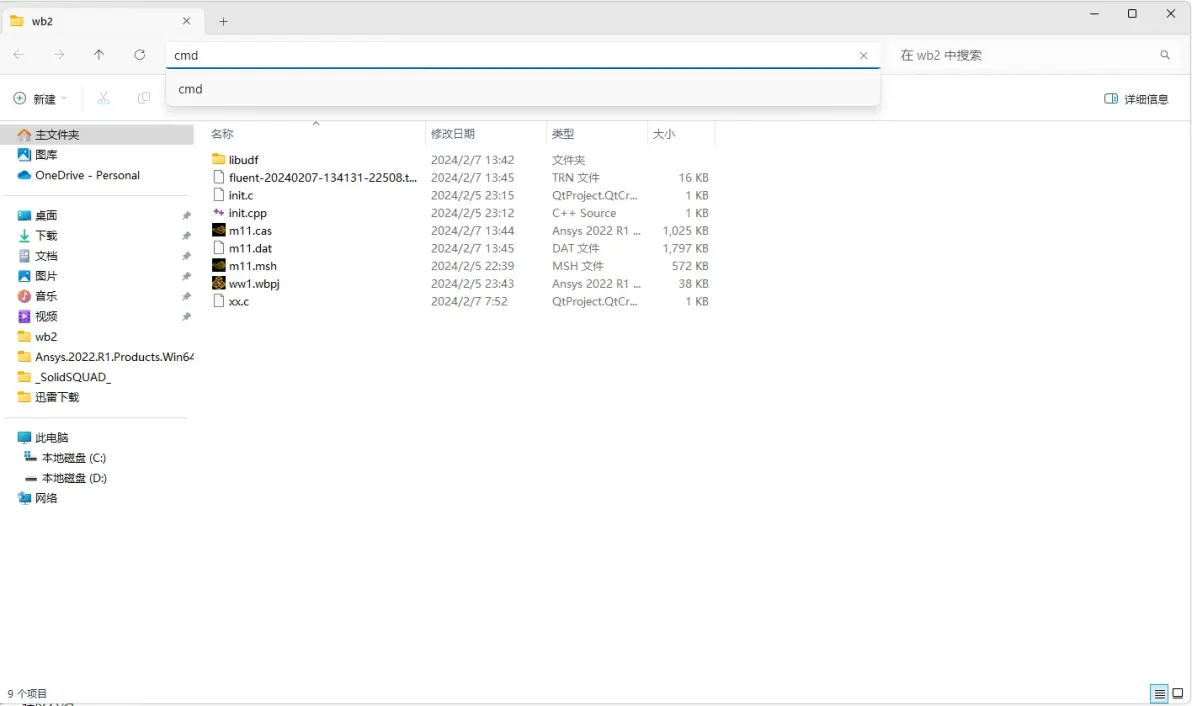The image size is (1192, 706).
Task: Click the copy icon in toolbar
Action: [x=144, y=98]
